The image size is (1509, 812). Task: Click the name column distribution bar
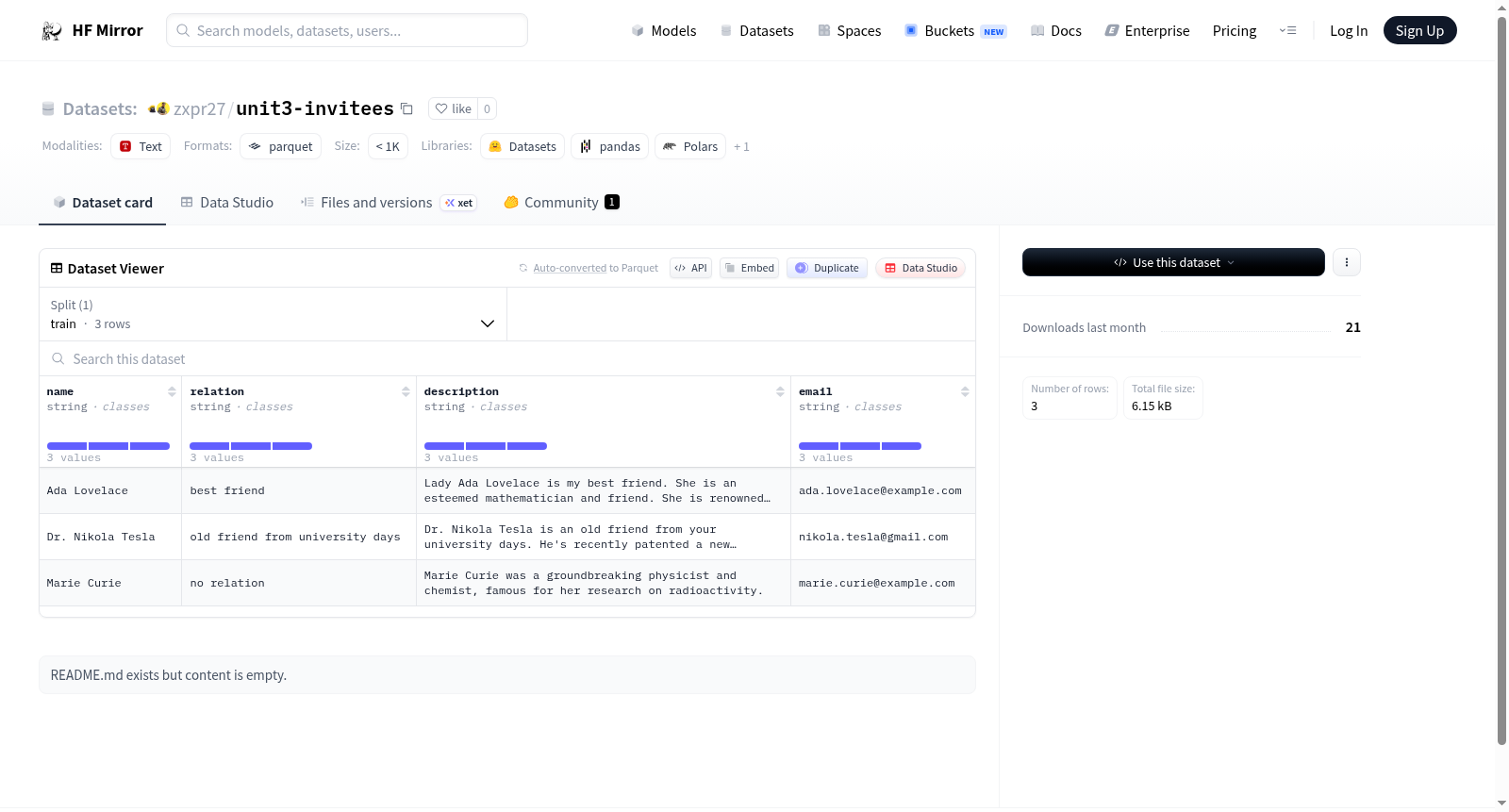click(108, 446)
